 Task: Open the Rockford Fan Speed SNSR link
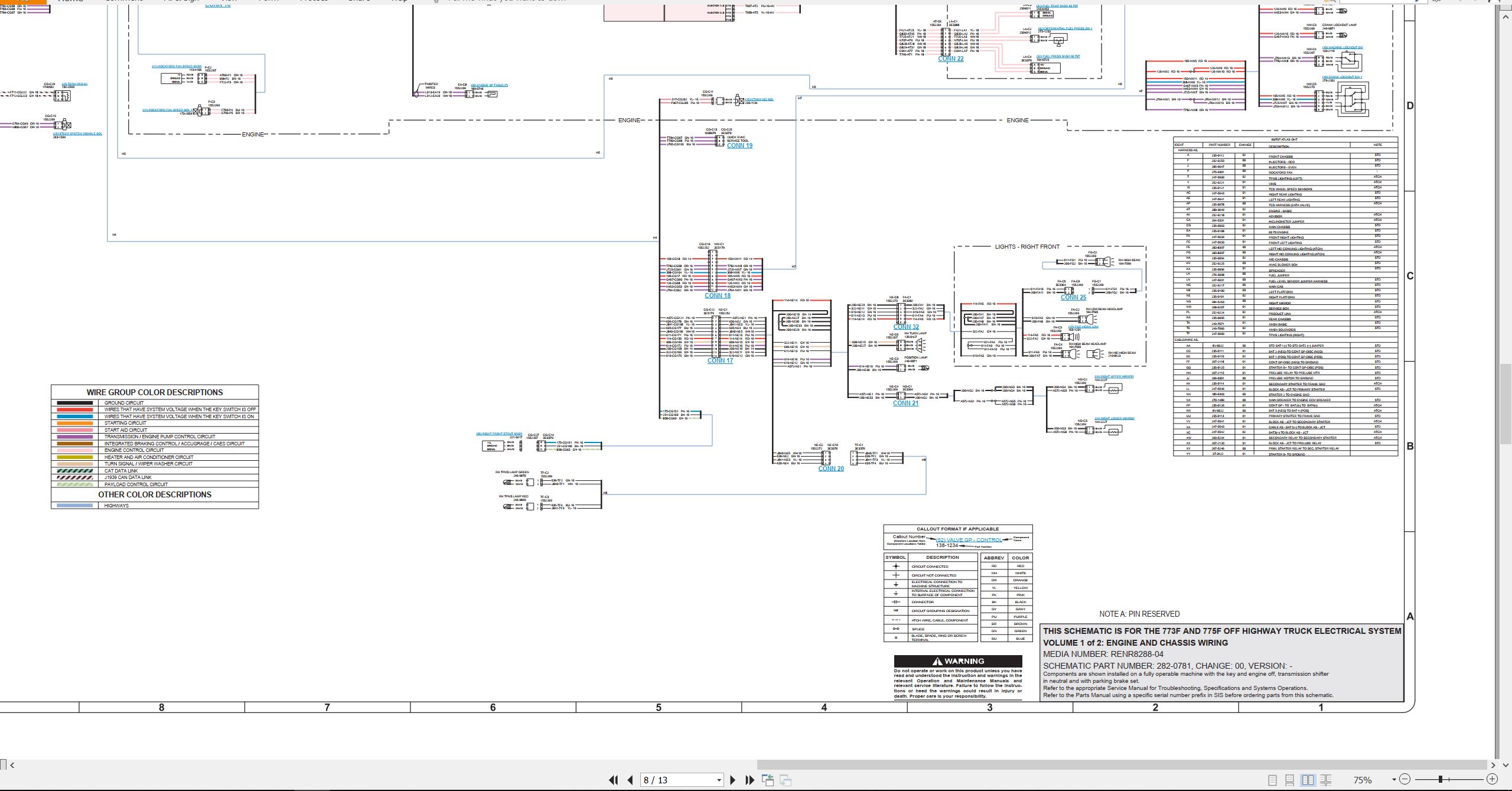pyautogui.click(x=177, y=66)
